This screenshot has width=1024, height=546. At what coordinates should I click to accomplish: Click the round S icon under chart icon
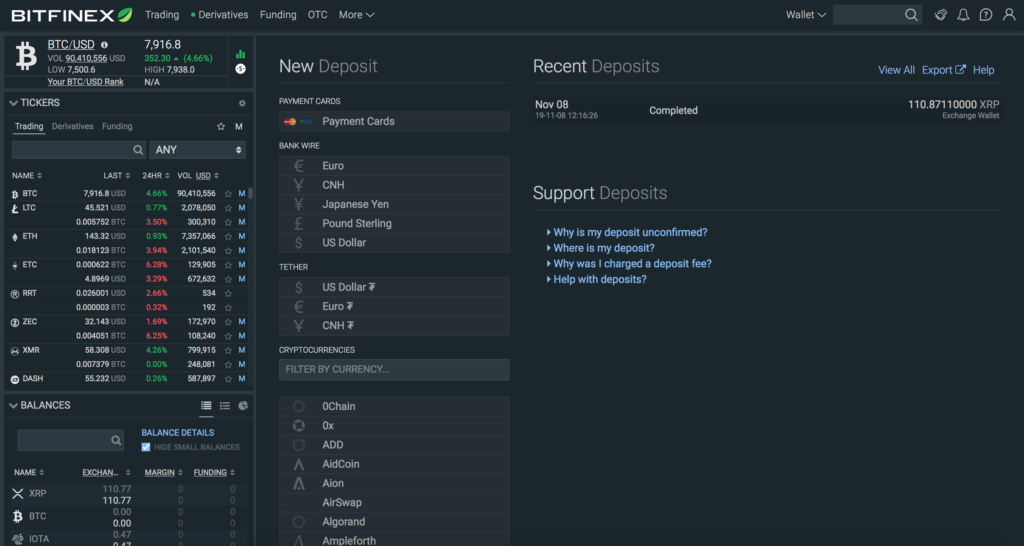tap(240, 69)
